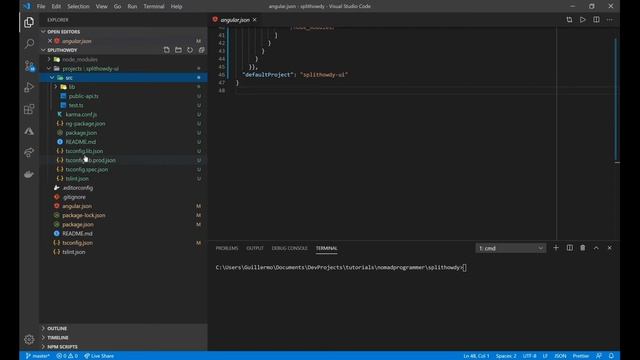Click errors and warnings count in status bar
This screenshot has height=360, width=640.
[x=67, y=356]
